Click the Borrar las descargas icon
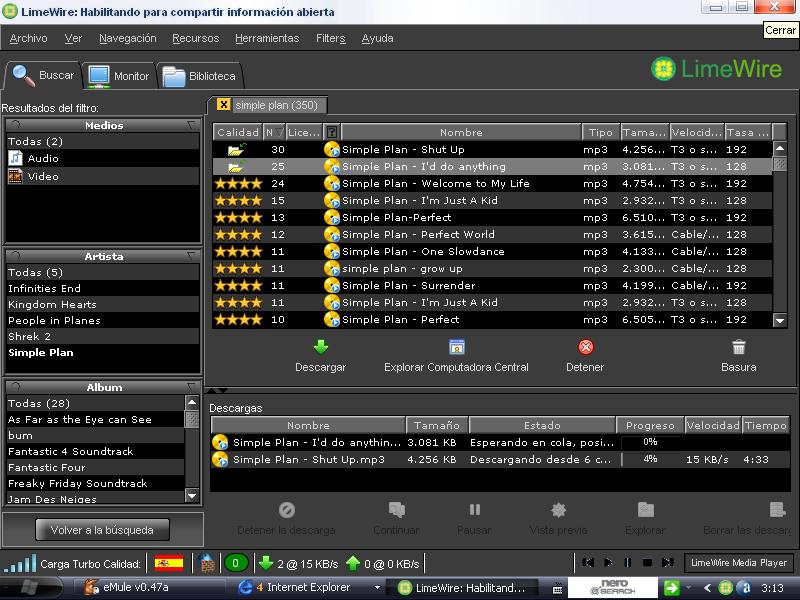 pyautogui.click(x=777, y=510)
